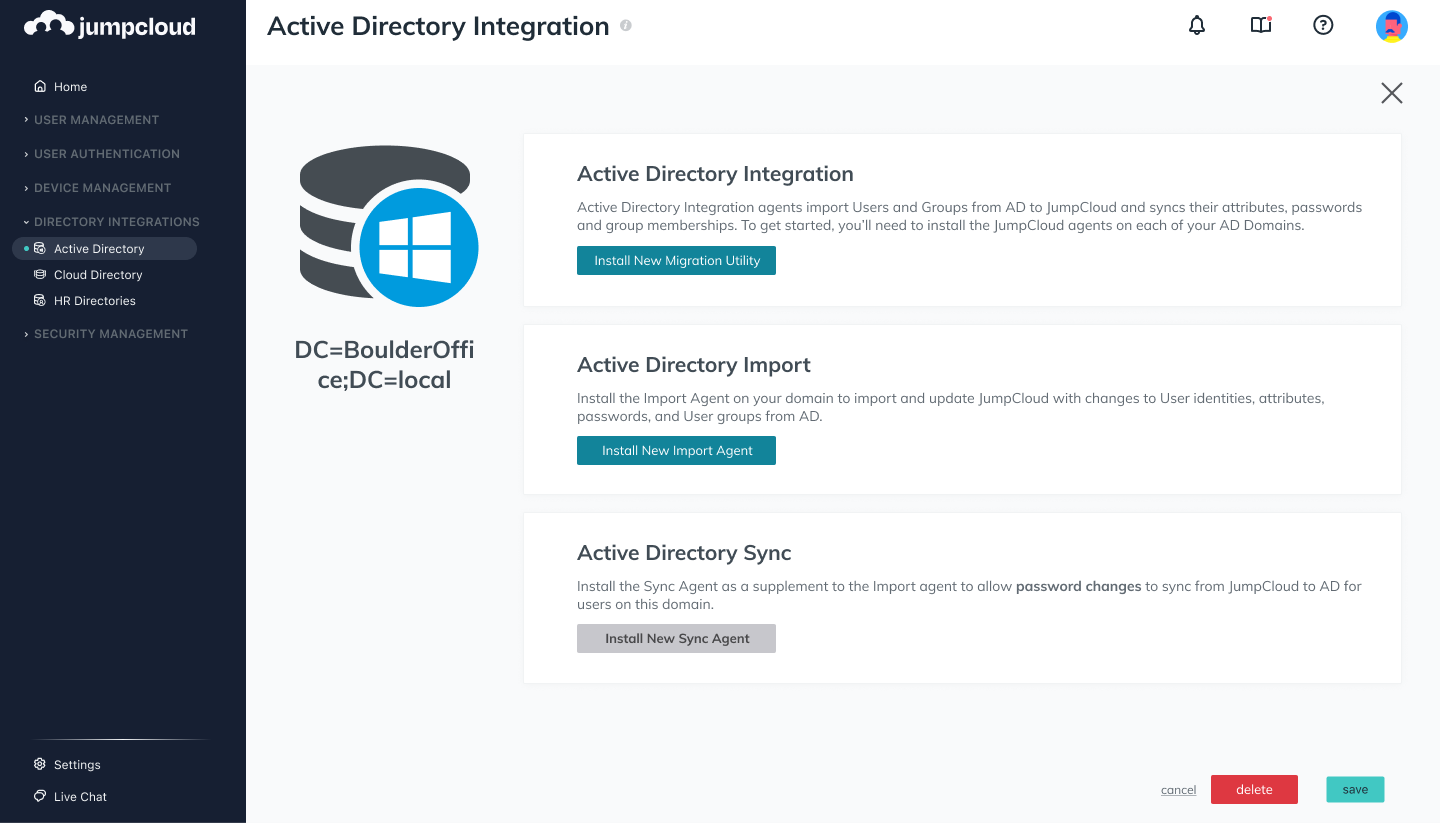The image size is (1440, 823).
Task: Open the user profile avatar
Action: (1392, 26)
